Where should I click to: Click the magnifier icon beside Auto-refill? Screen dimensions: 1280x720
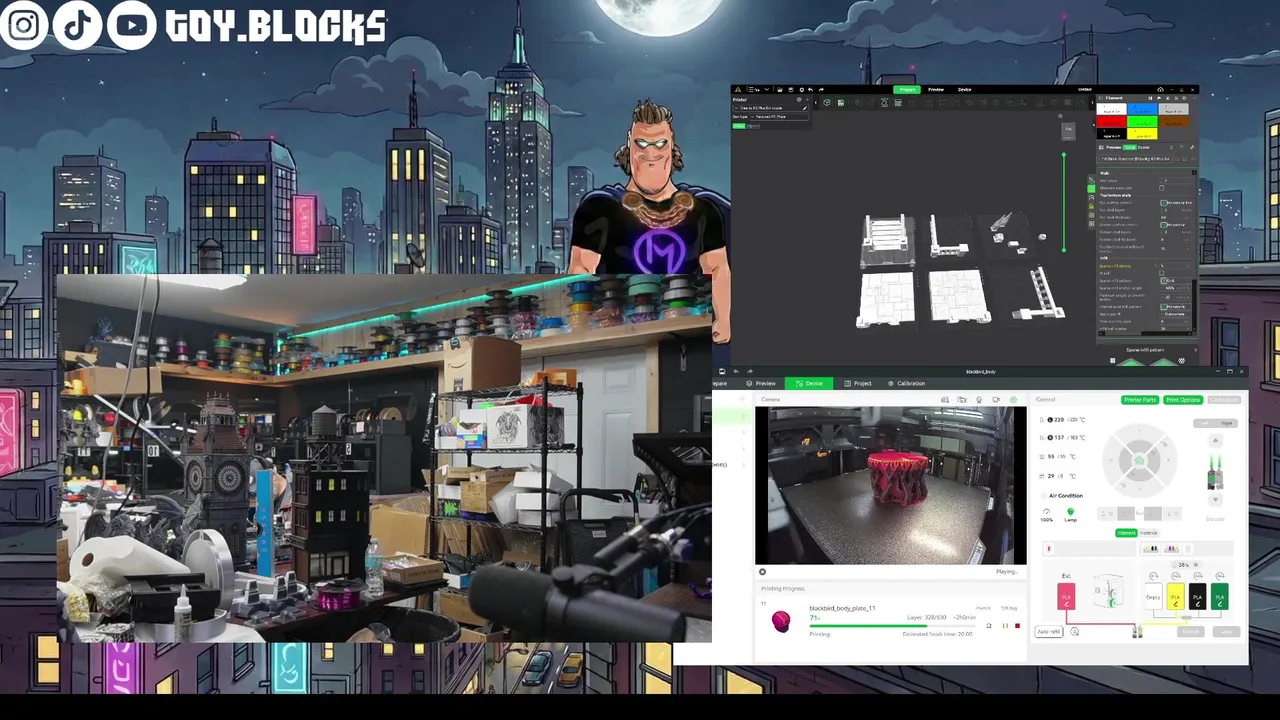[x=1074, y=632]
